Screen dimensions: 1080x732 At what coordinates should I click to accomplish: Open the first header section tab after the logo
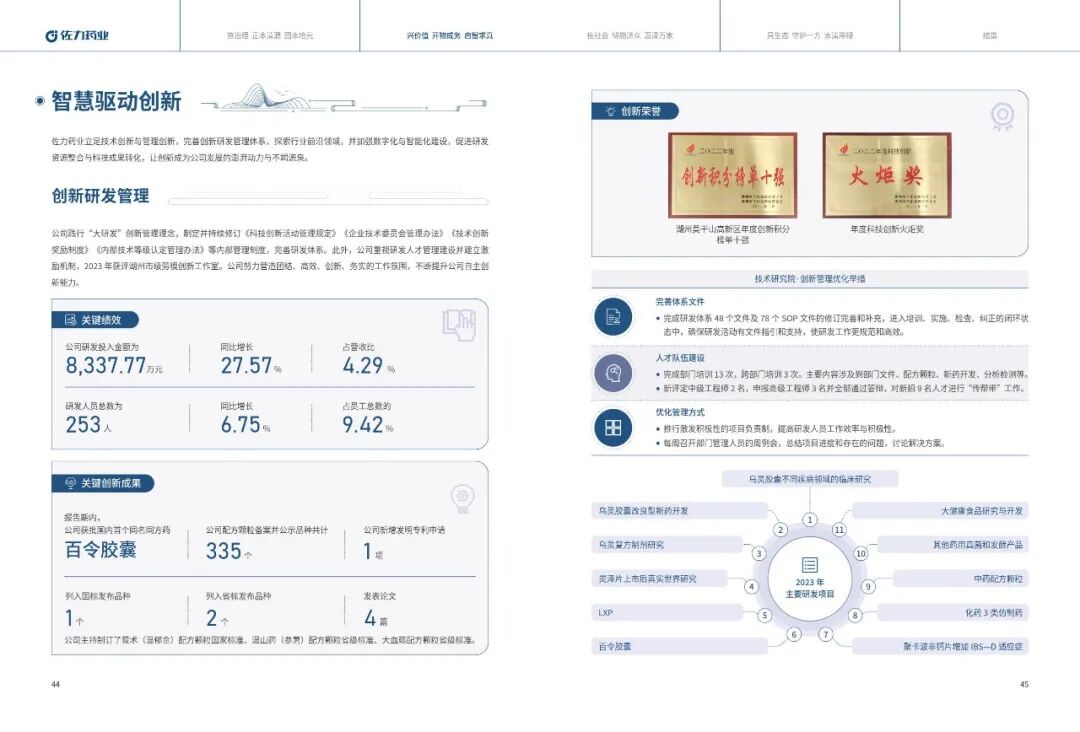[270, 35]
